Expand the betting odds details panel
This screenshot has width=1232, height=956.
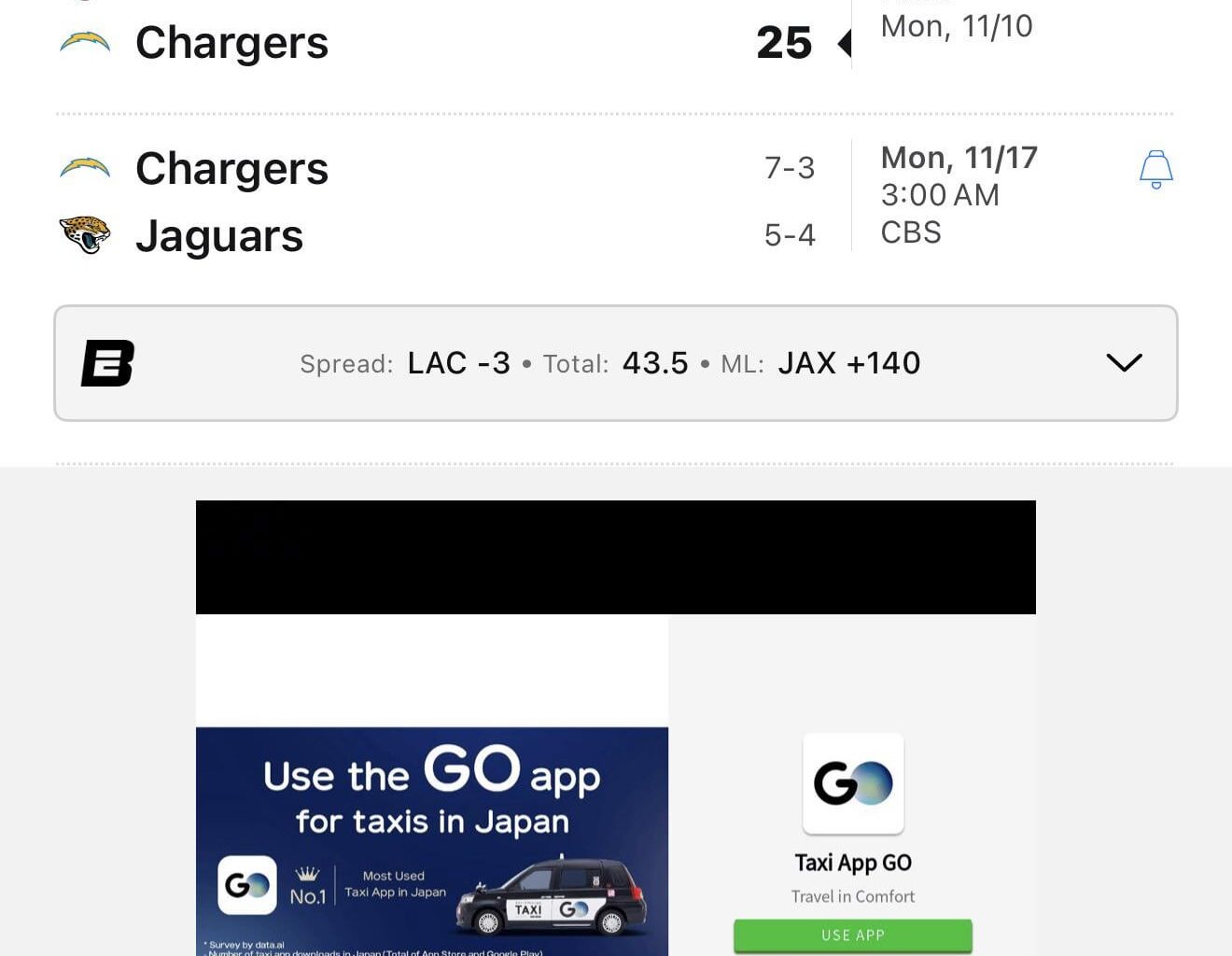coord(1124,363)
